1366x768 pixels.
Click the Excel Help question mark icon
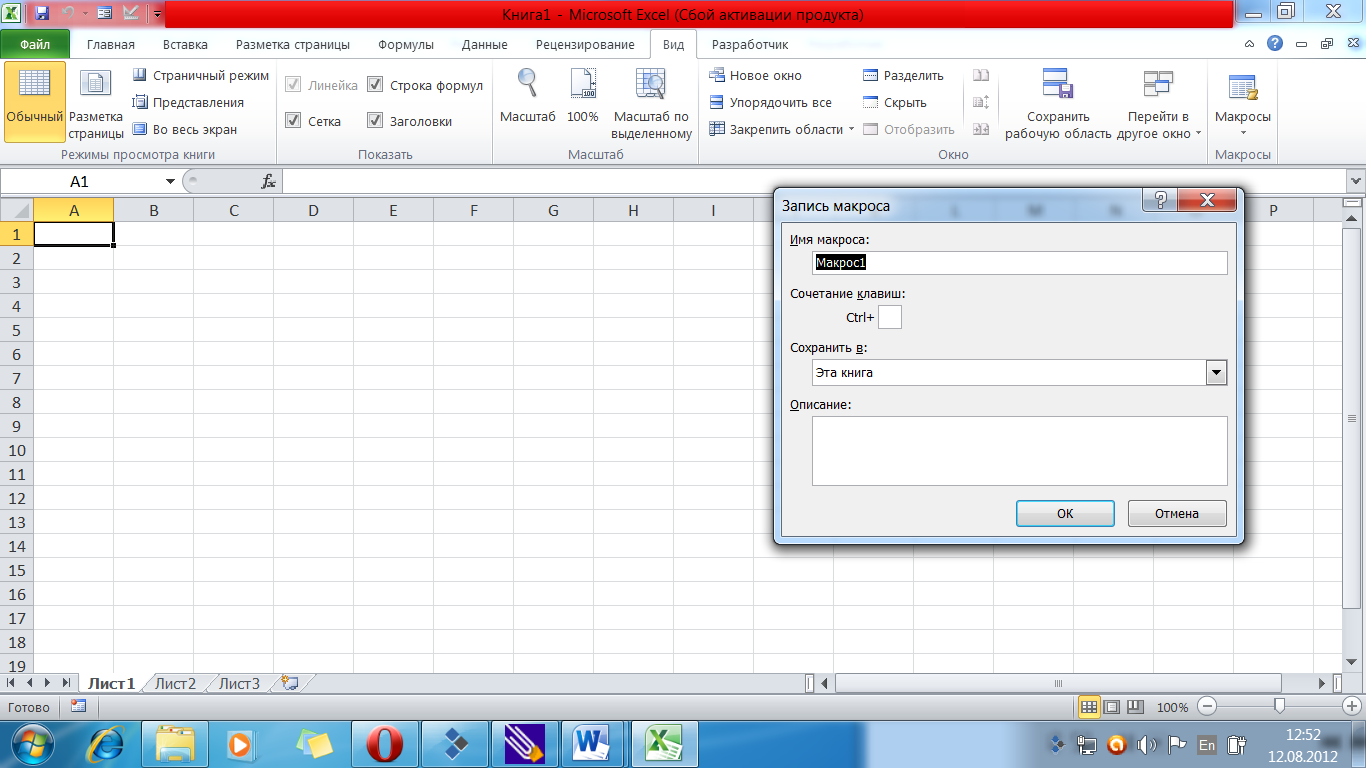1274,44
